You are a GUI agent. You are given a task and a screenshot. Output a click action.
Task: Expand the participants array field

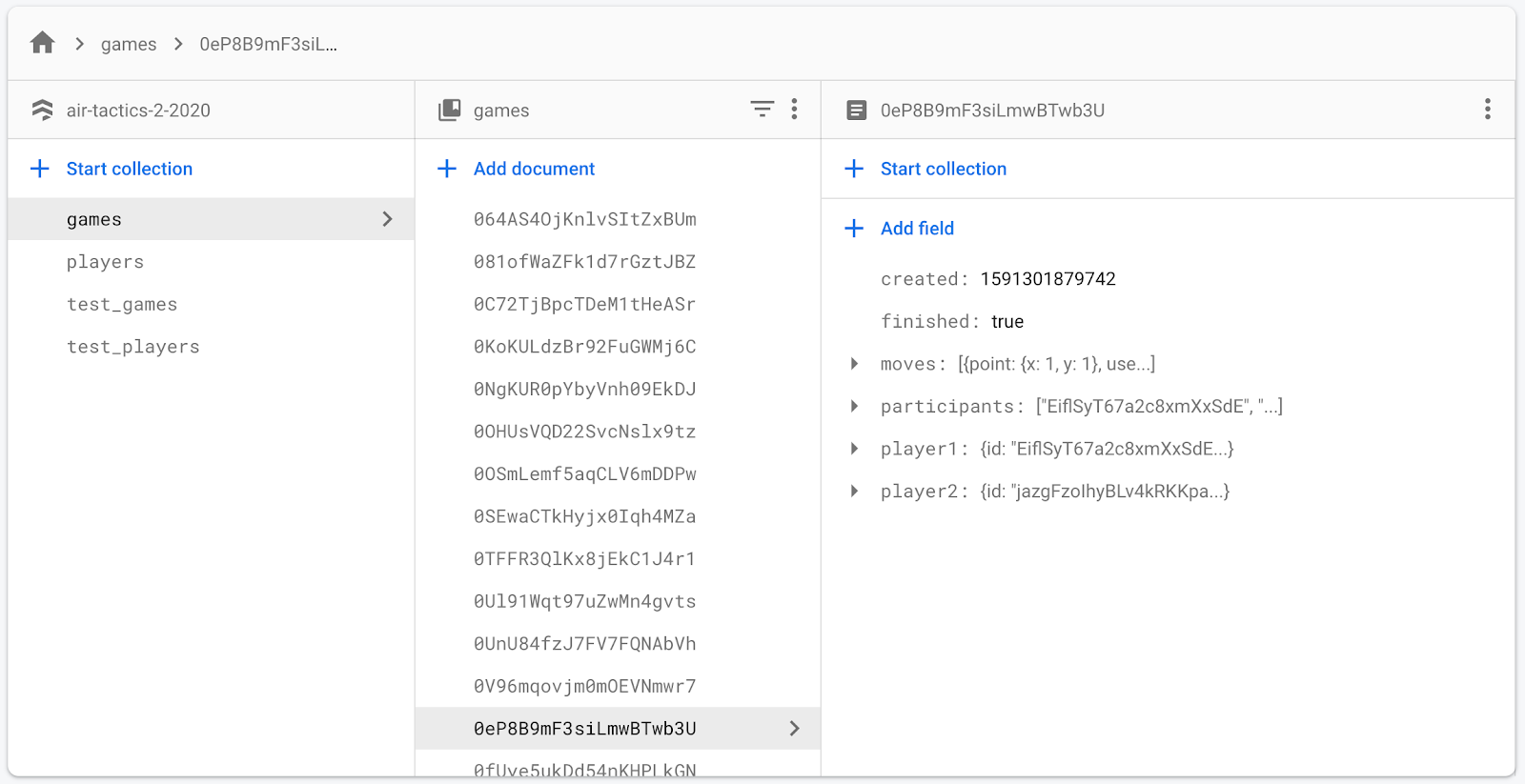[x=854, y=407]
